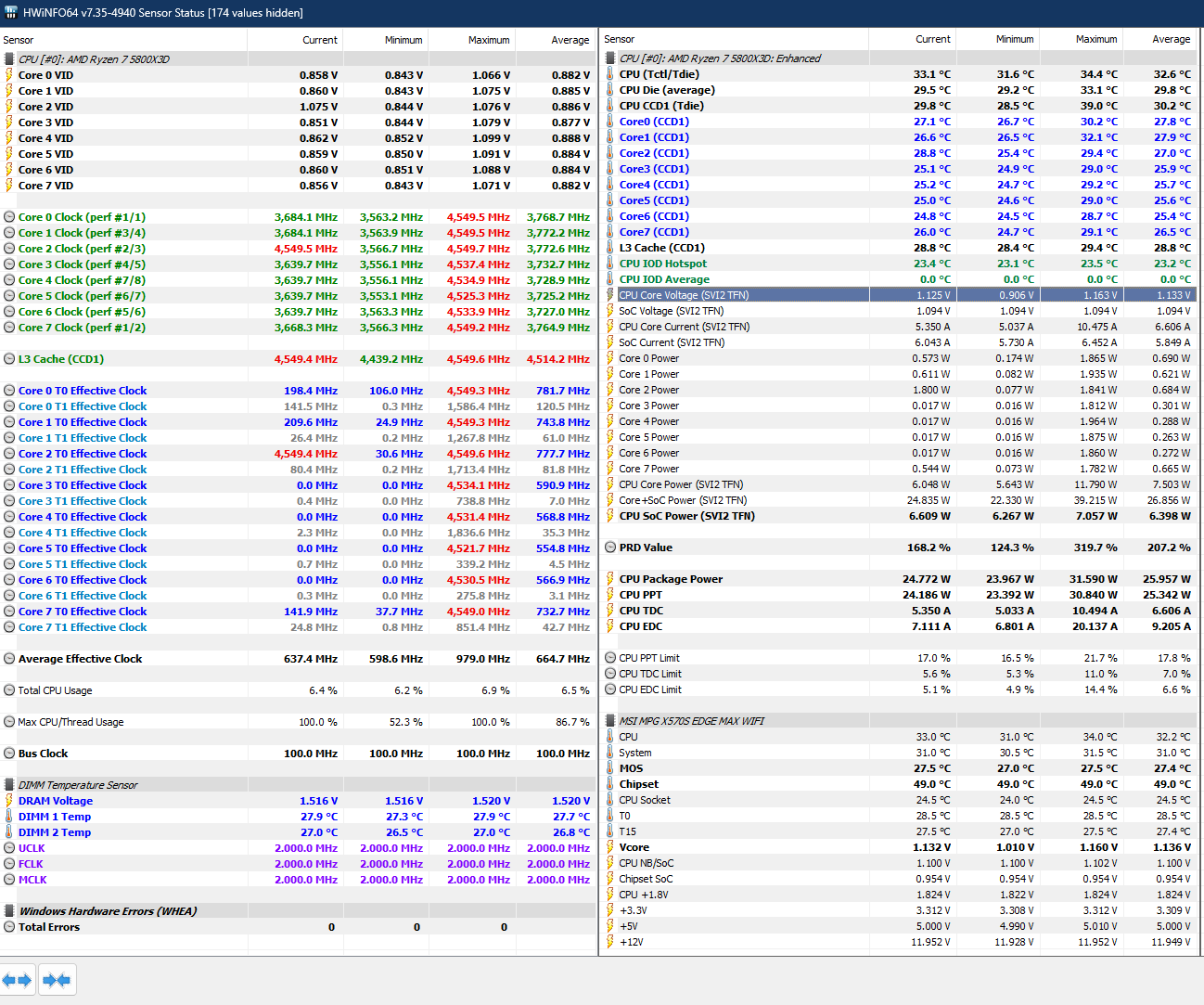Viewport: 1204px width, 1005px height.
Task: Select the Chipset SoC voltage row
Action: coord(899,879)
